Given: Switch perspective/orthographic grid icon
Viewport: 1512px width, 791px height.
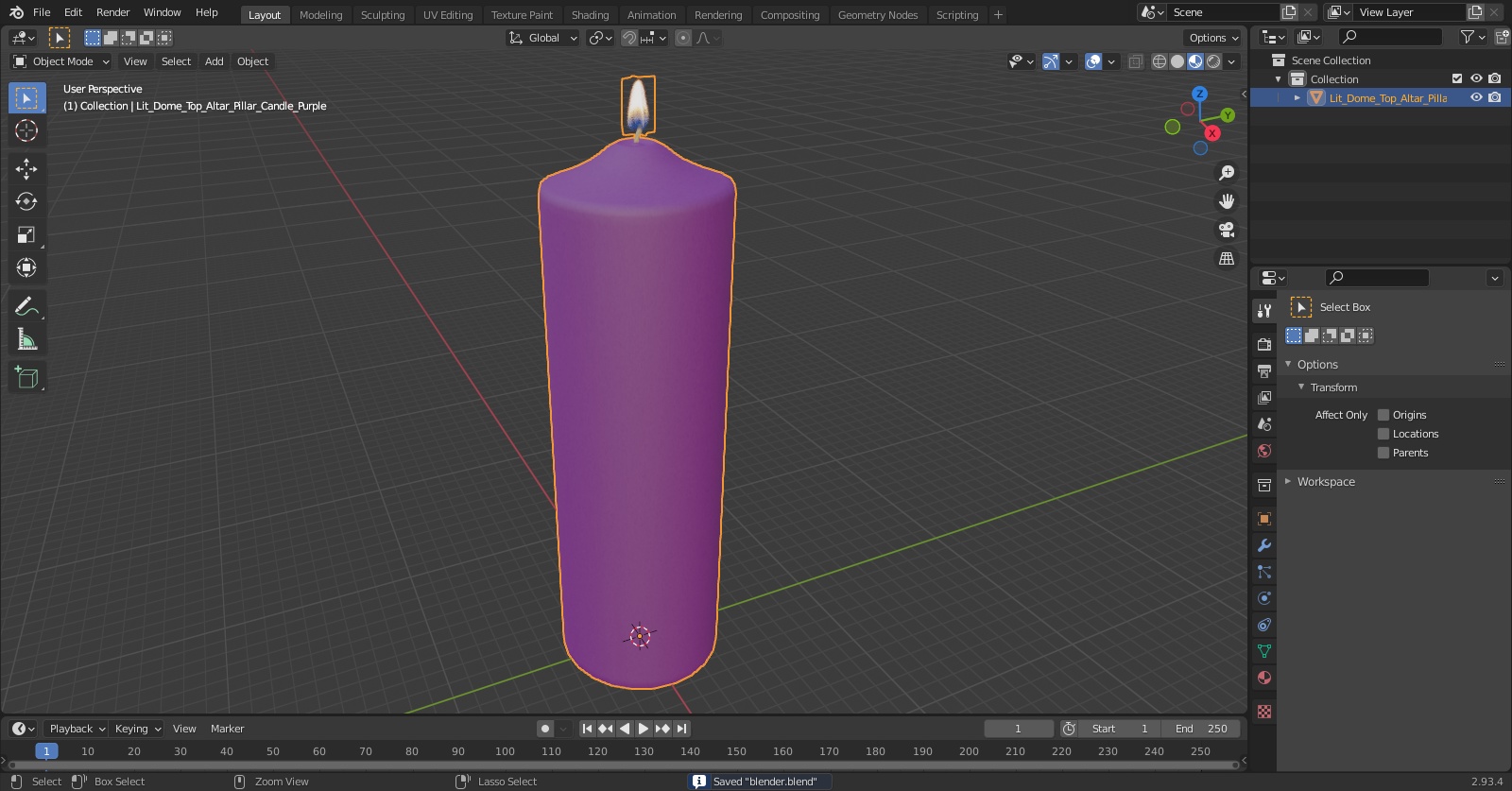Looking at the screenshot, I should pos(1227,258).
